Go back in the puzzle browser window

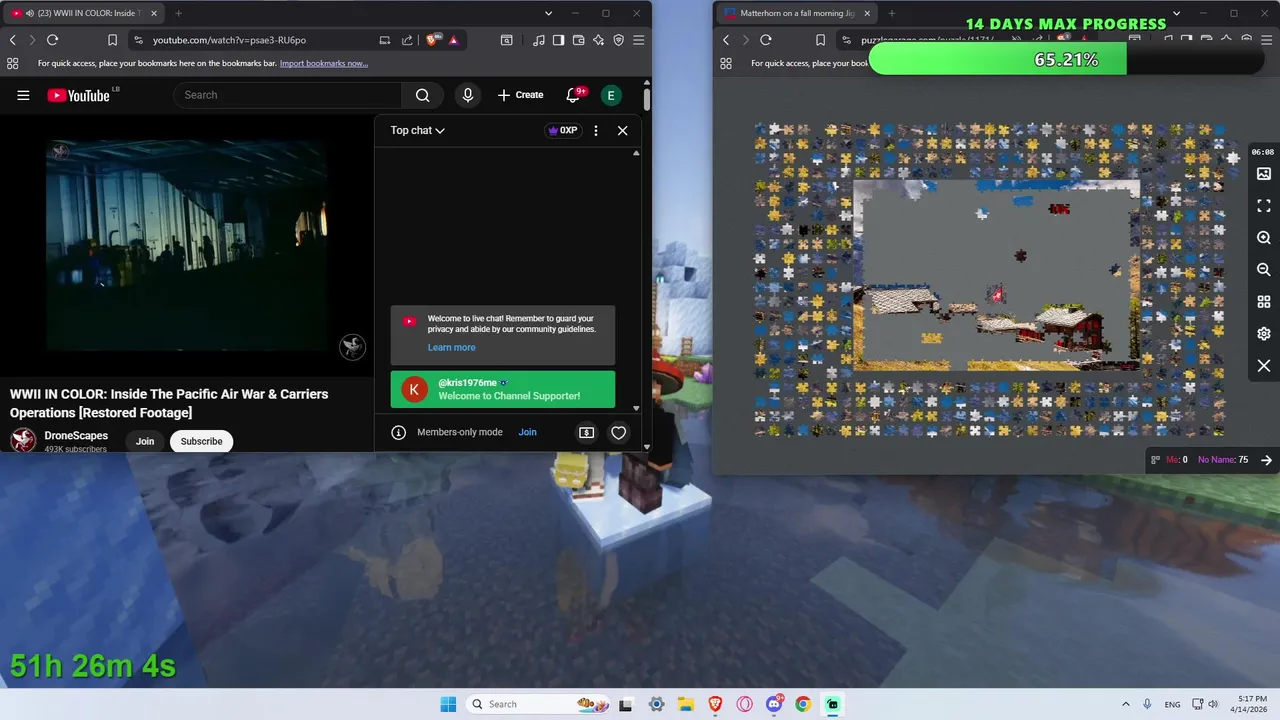pos(726,40)
